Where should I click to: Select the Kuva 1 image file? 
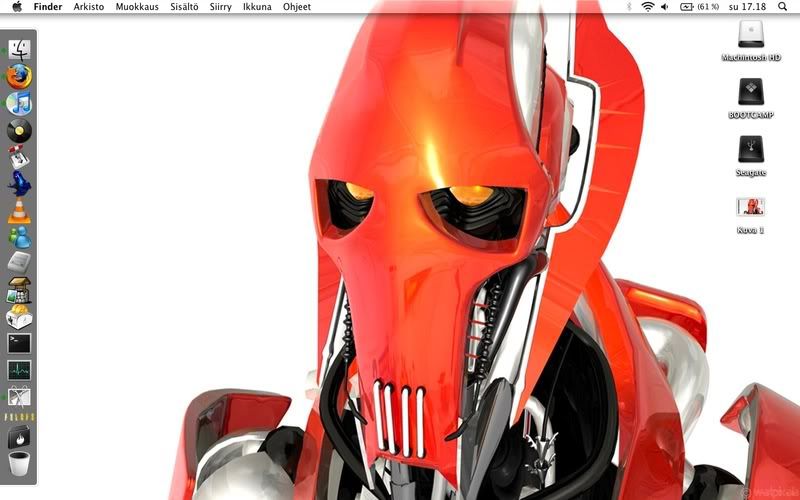pos(751,207)
